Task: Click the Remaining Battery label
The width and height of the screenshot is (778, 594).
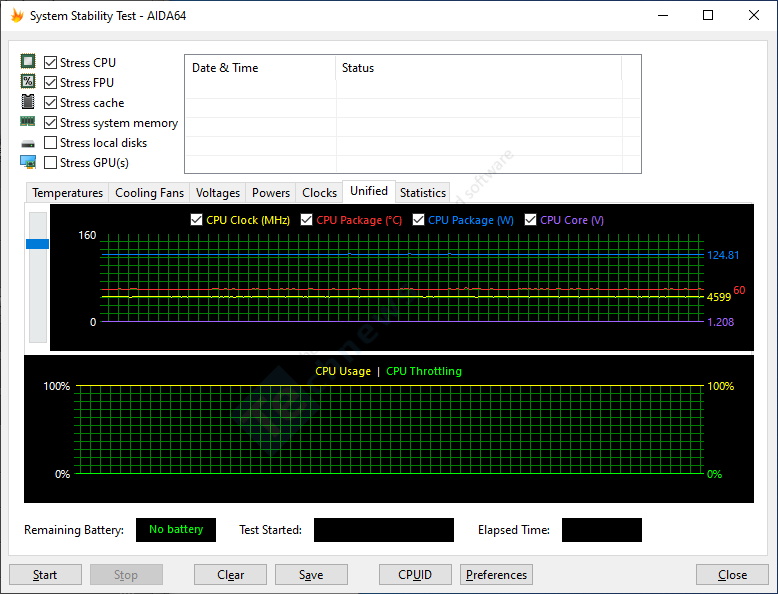Action: [74, 530]
